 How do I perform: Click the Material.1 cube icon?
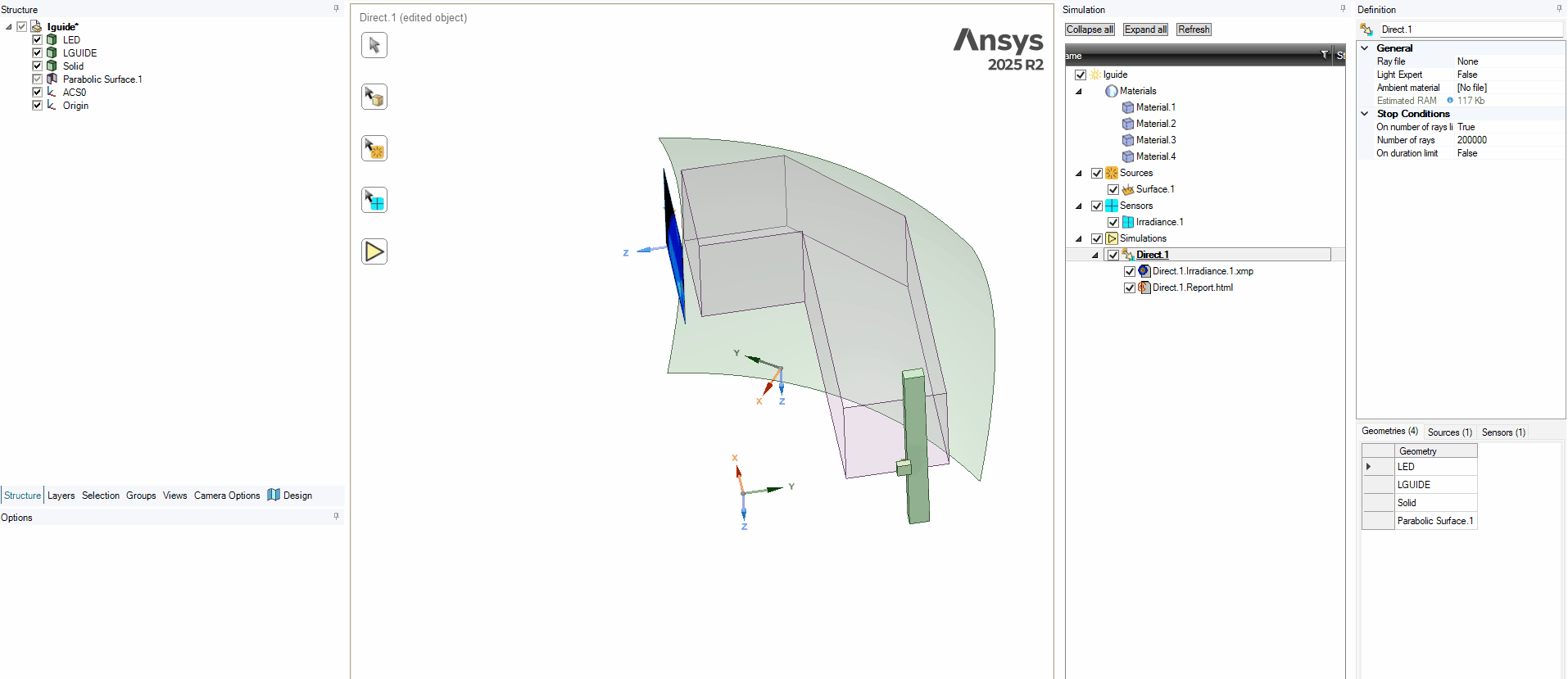click(1128, 107)
